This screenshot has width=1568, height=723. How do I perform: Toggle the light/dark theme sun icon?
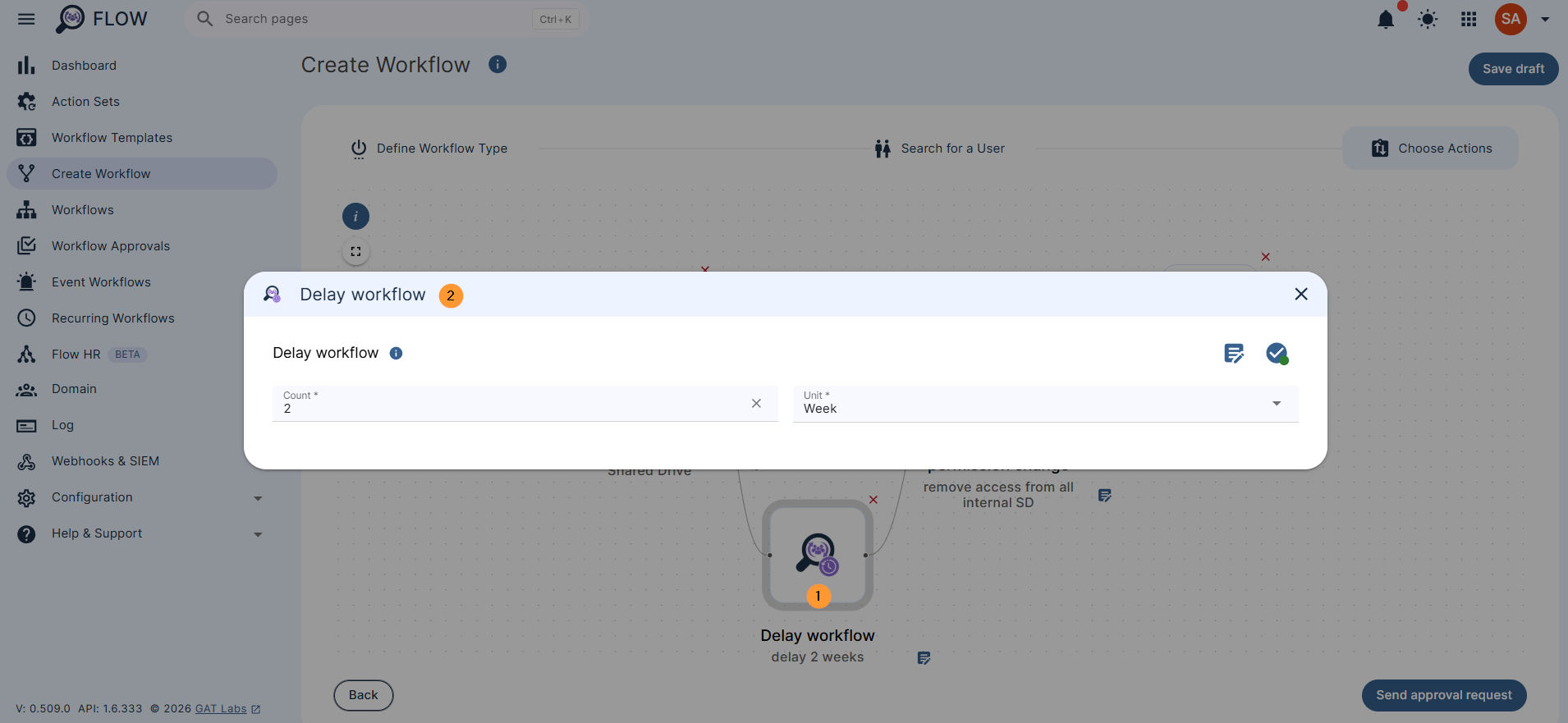click(1428, 19)
